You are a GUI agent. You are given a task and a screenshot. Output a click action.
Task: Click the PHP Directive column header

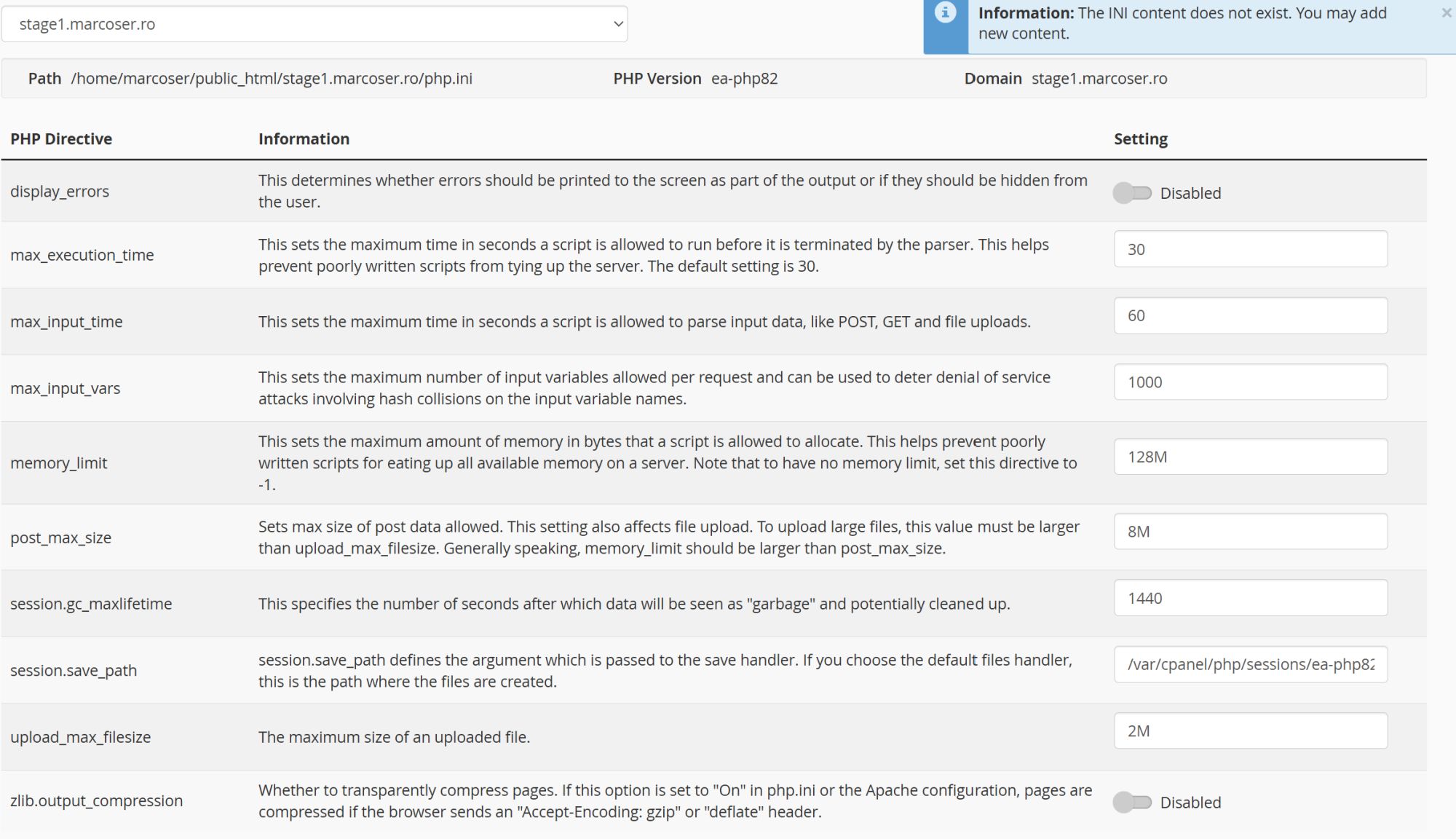tap(61, 139)
